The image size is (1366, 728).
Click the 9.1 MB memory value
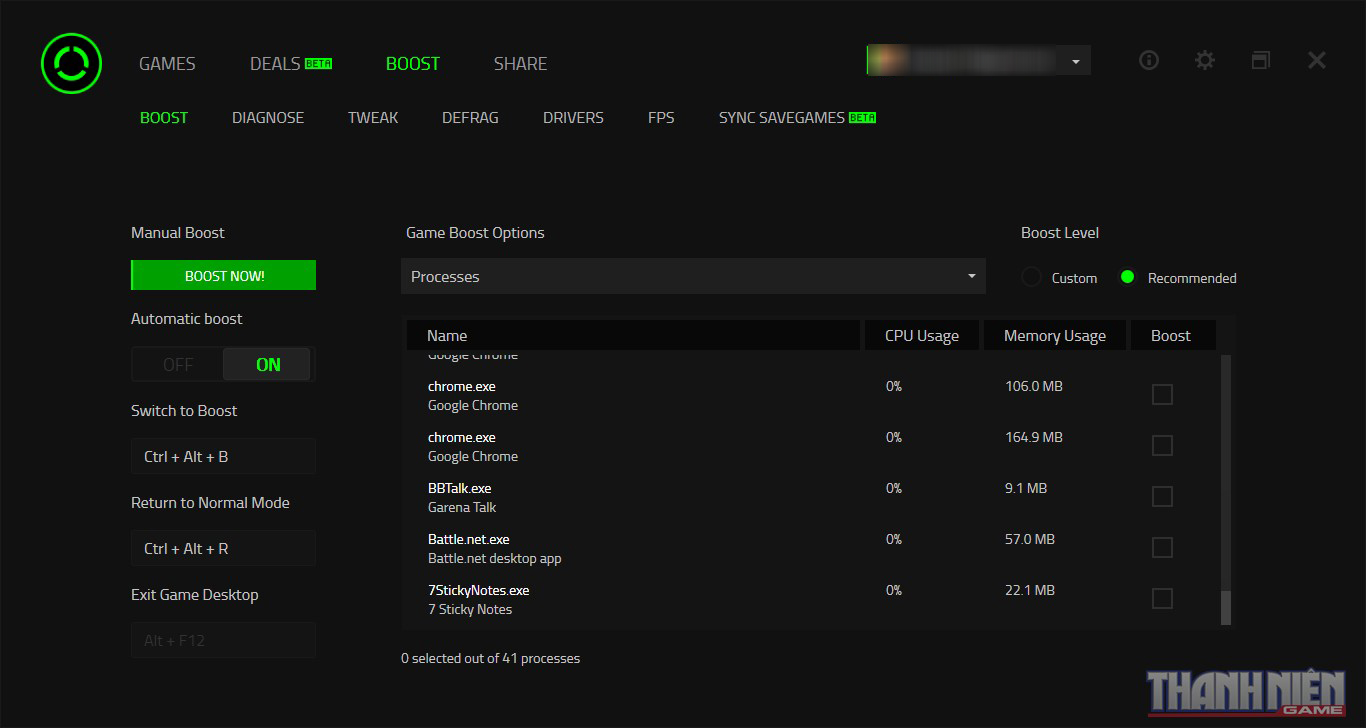1026,488
